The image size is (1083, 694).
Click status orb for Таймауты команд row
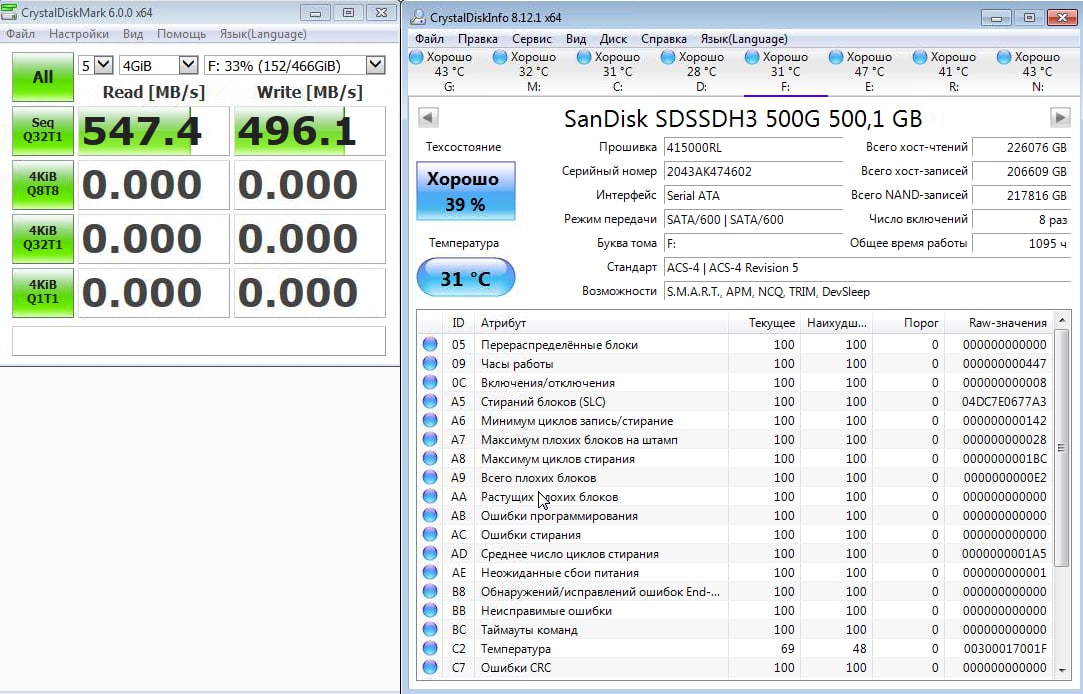click(430, 629)
